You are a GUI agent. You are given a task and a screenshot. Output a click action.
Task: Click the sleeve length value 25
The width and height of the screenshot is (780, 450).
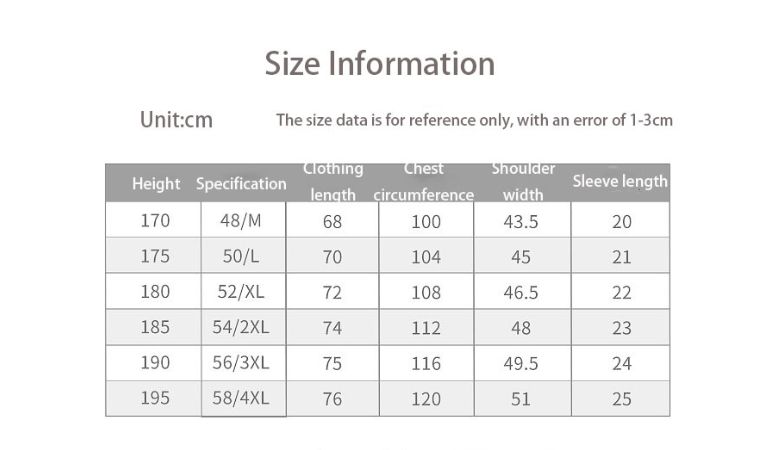coord(622,399)
